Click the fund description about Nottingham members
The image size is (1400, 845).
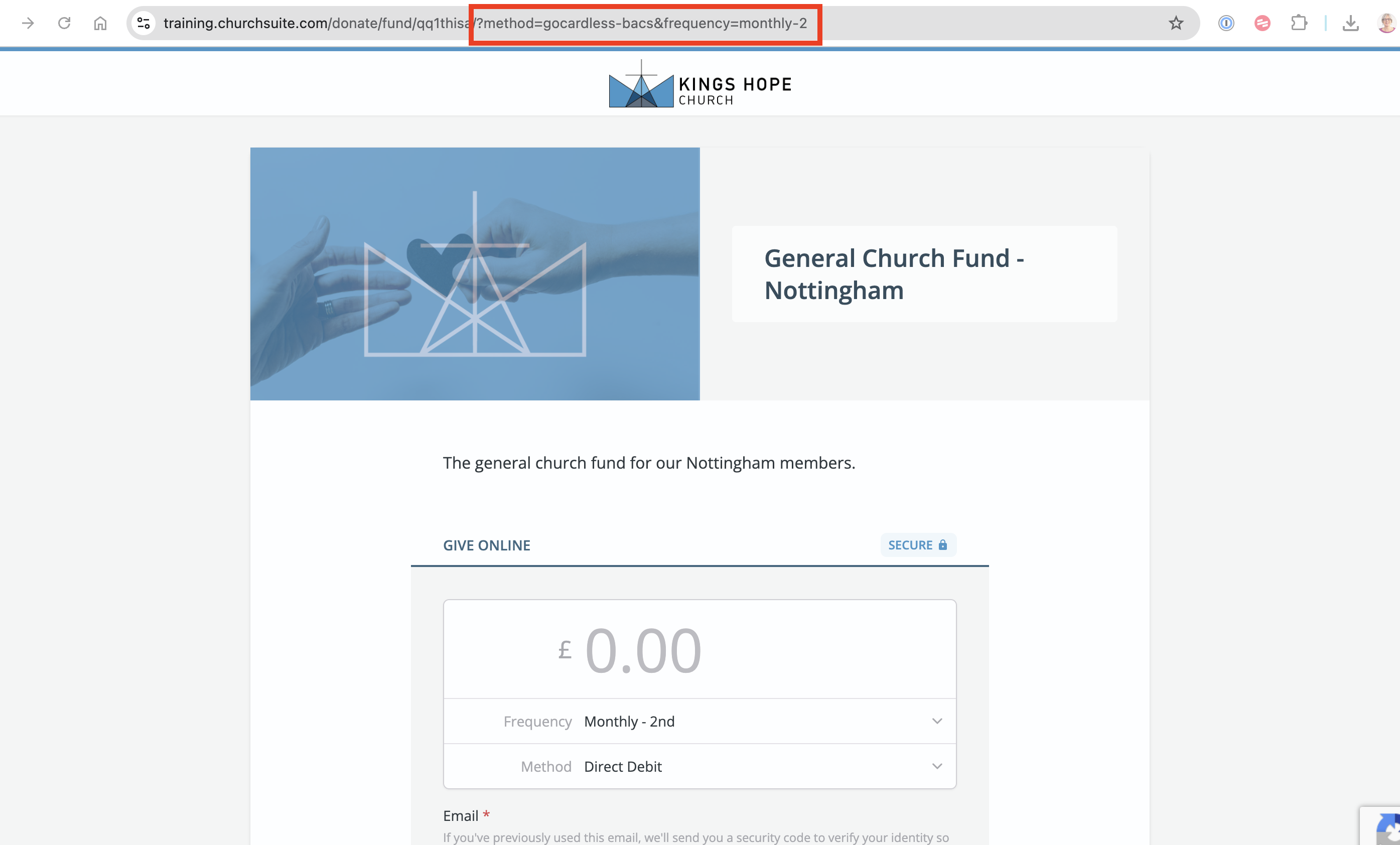[649, 463]
